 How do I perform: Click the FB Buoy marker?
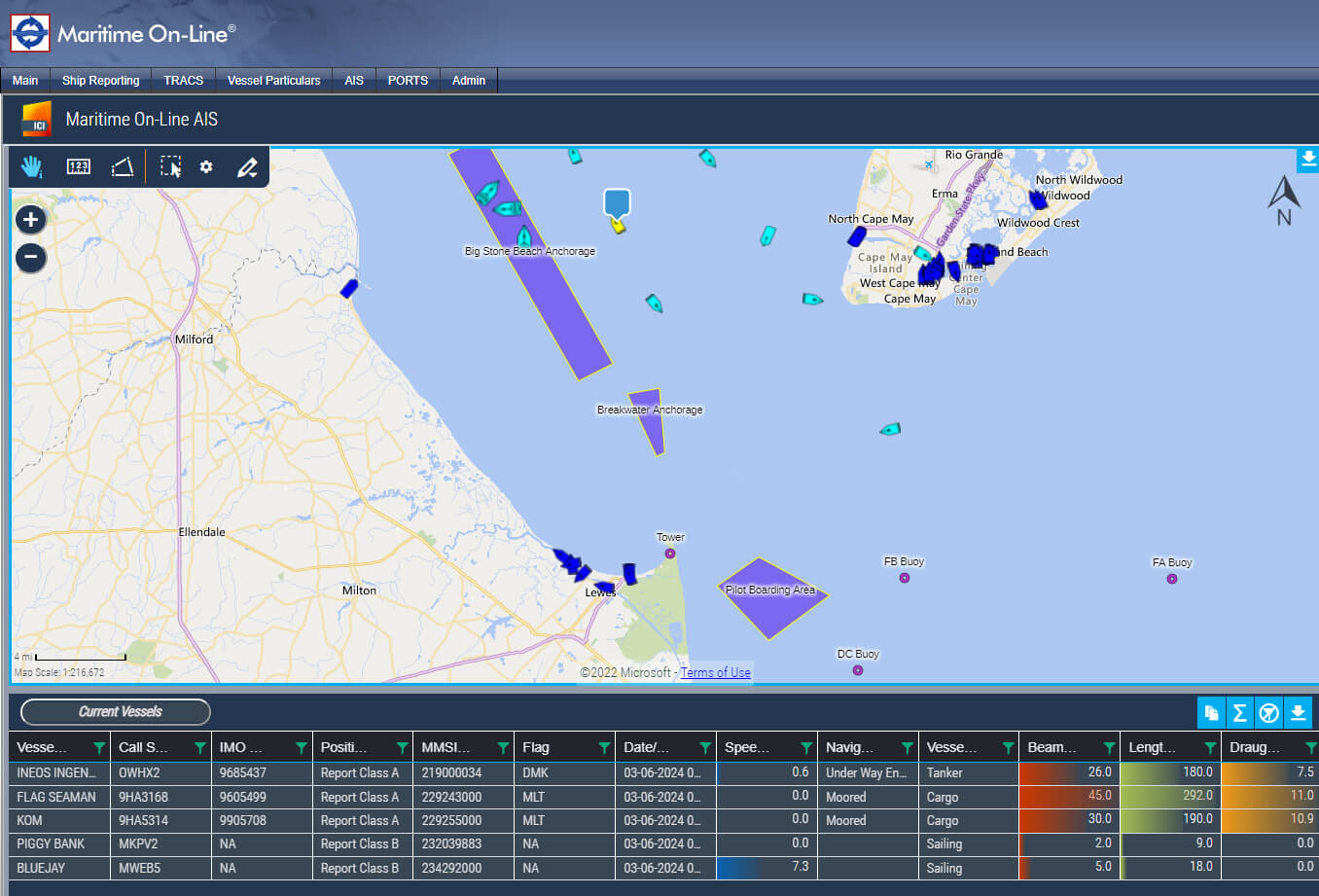pos(905,578)
